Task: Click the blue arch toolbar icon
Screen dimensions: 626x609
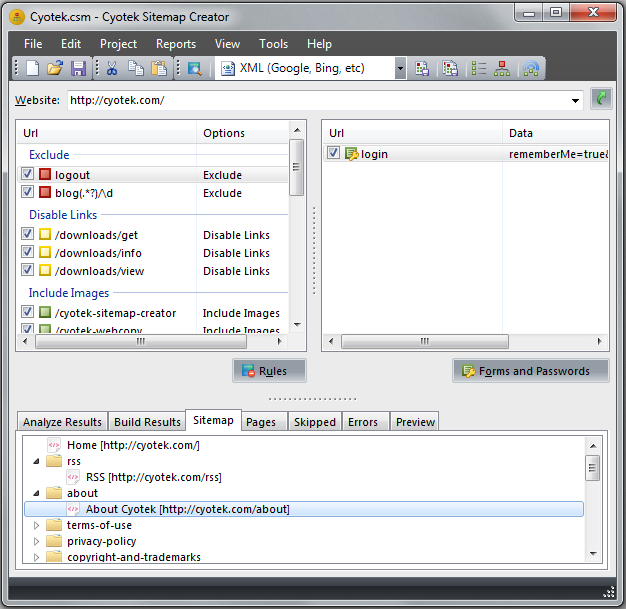Action: tap(531, 68)
